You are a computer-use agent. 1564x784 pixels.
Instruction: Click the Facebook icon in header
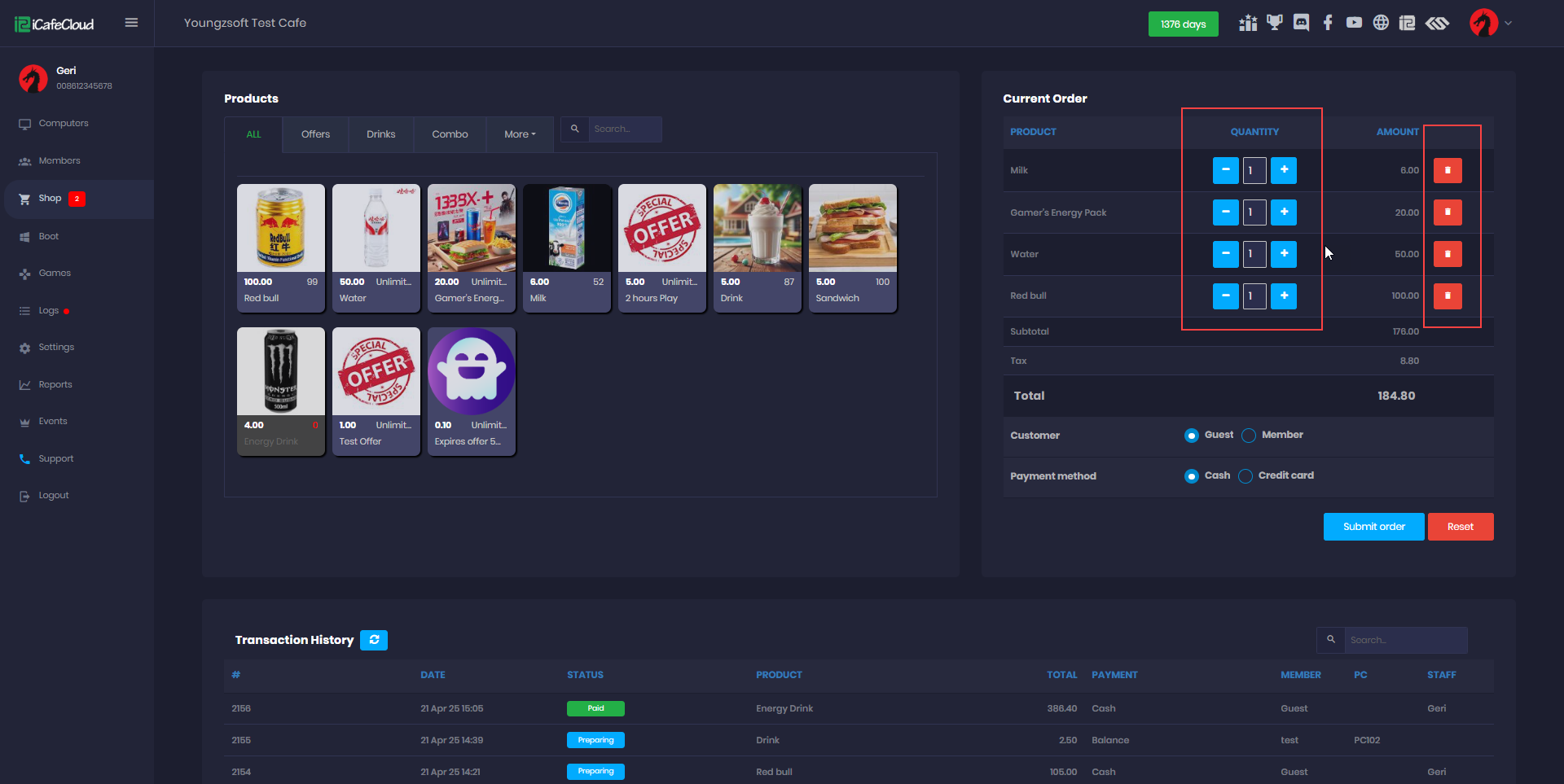(1328, 23)
